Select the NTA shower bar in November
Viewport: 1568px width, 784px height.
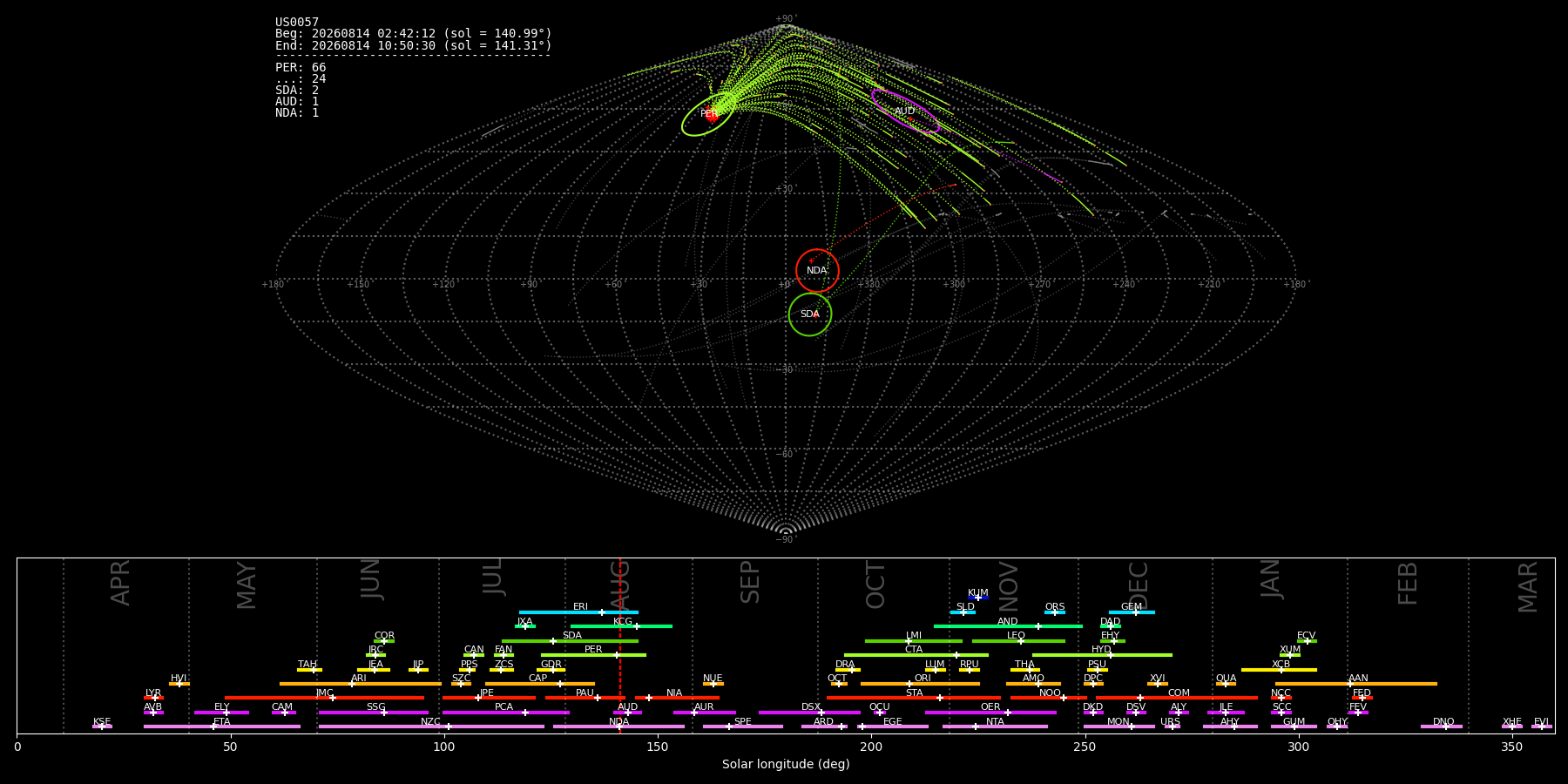click(x=995, y=727)
